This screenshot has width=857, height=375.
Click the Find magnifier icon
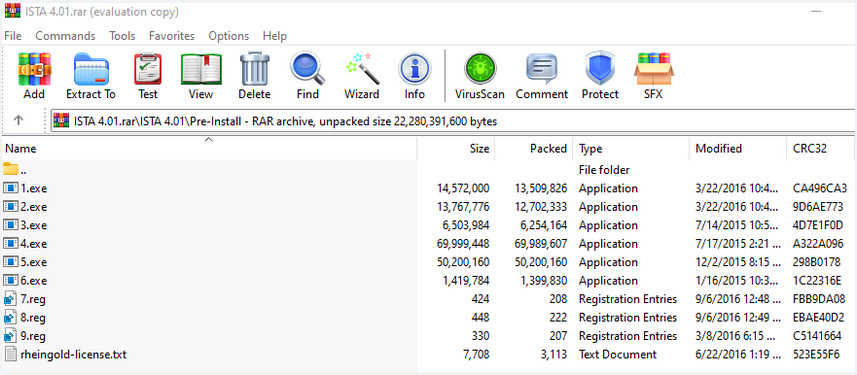308,69
